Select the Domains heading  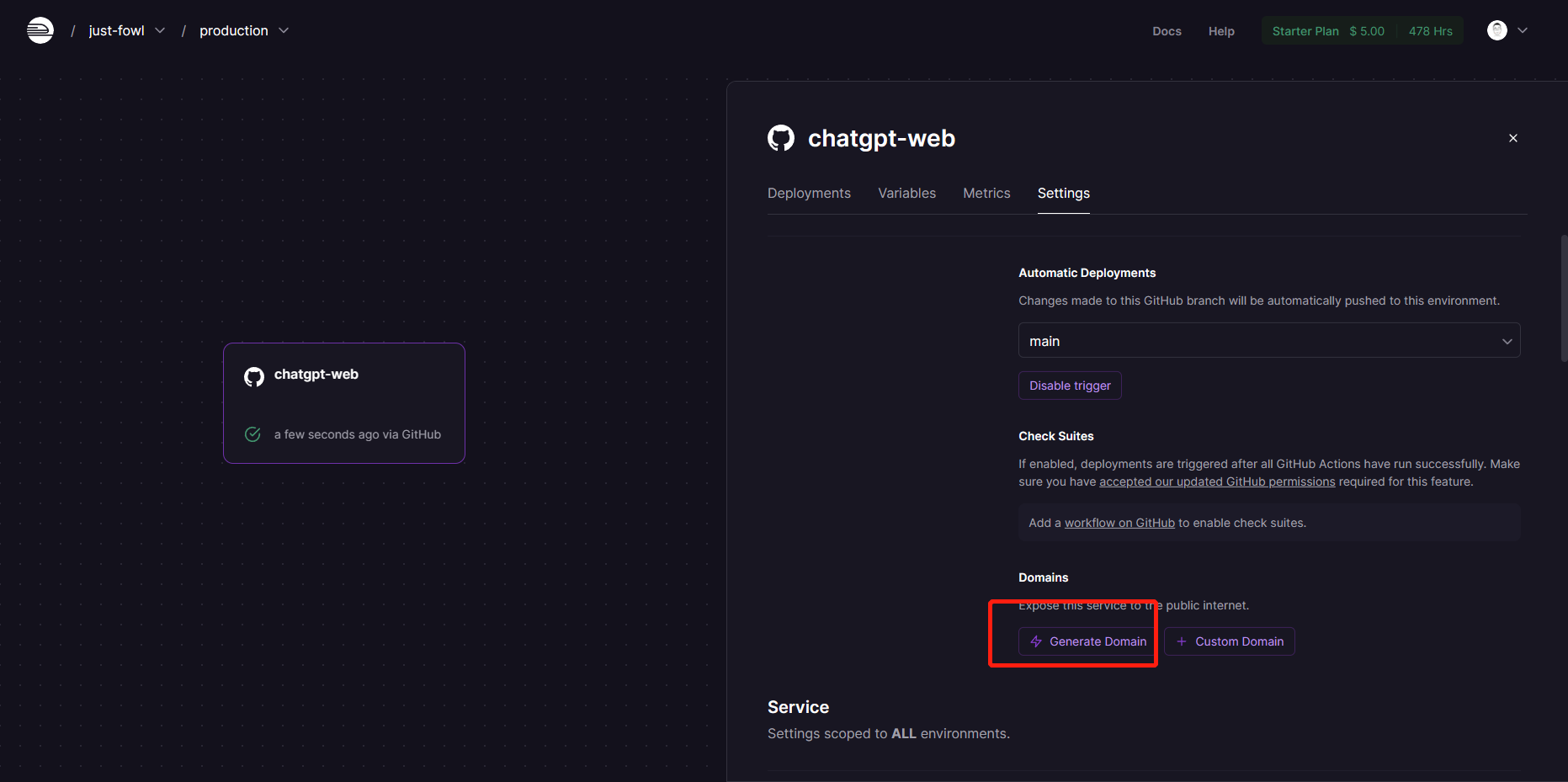pyautogui.click(x=1043, y=577)
